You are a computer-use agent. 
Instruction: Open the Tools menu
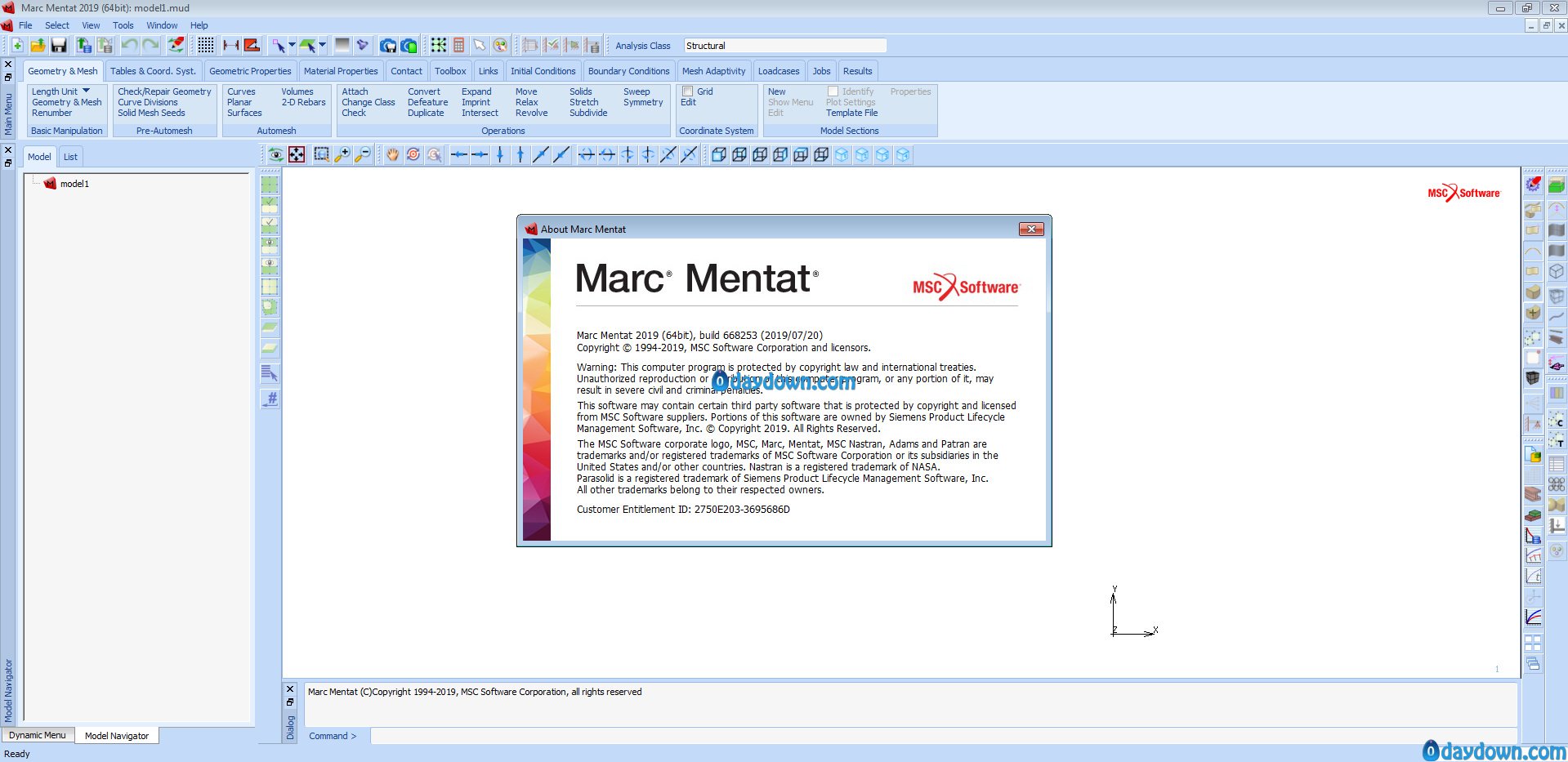(123, 25)
